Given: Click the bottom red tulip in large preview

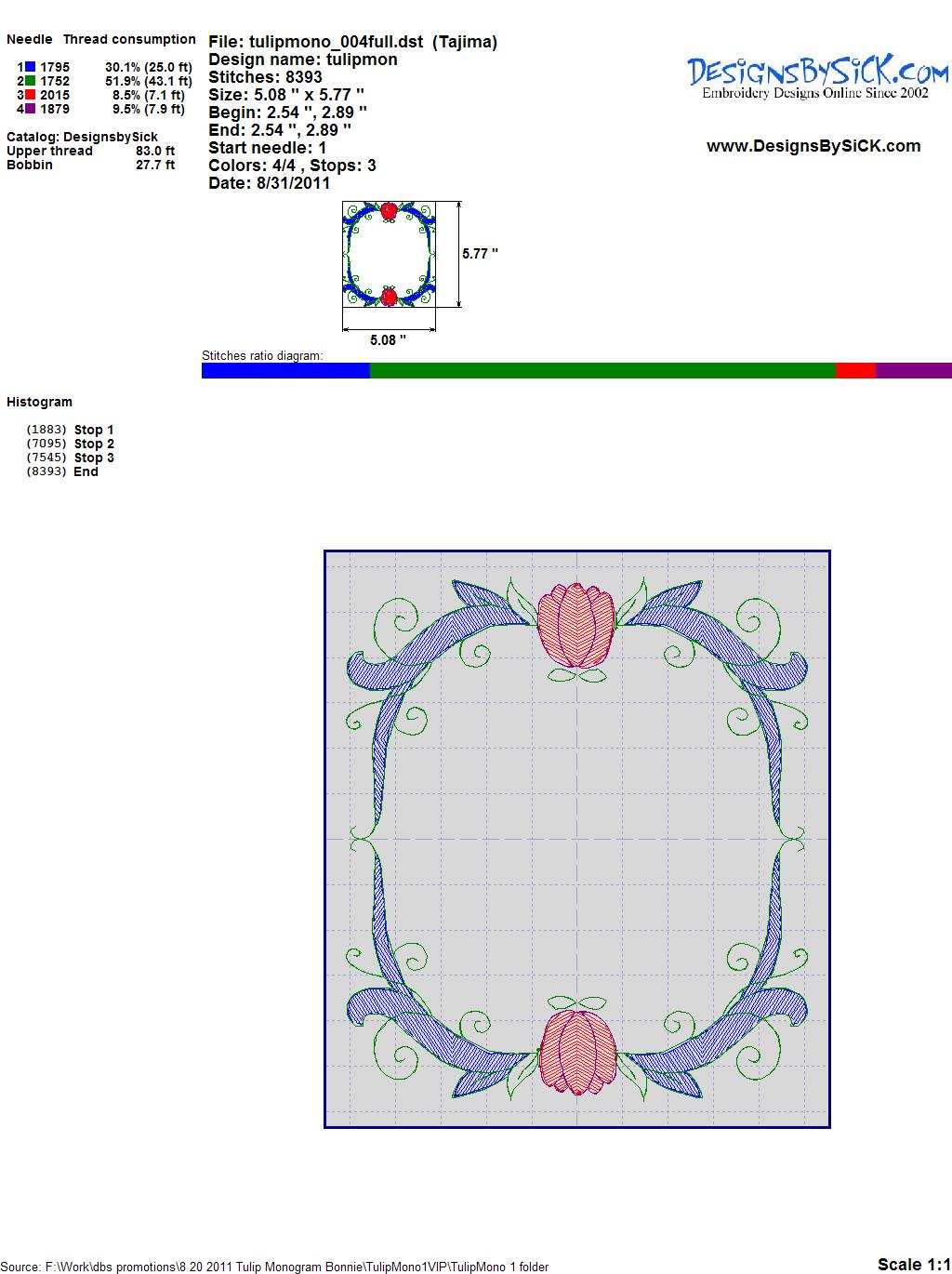Looking at the screenshot, I should coord(576,1052).
